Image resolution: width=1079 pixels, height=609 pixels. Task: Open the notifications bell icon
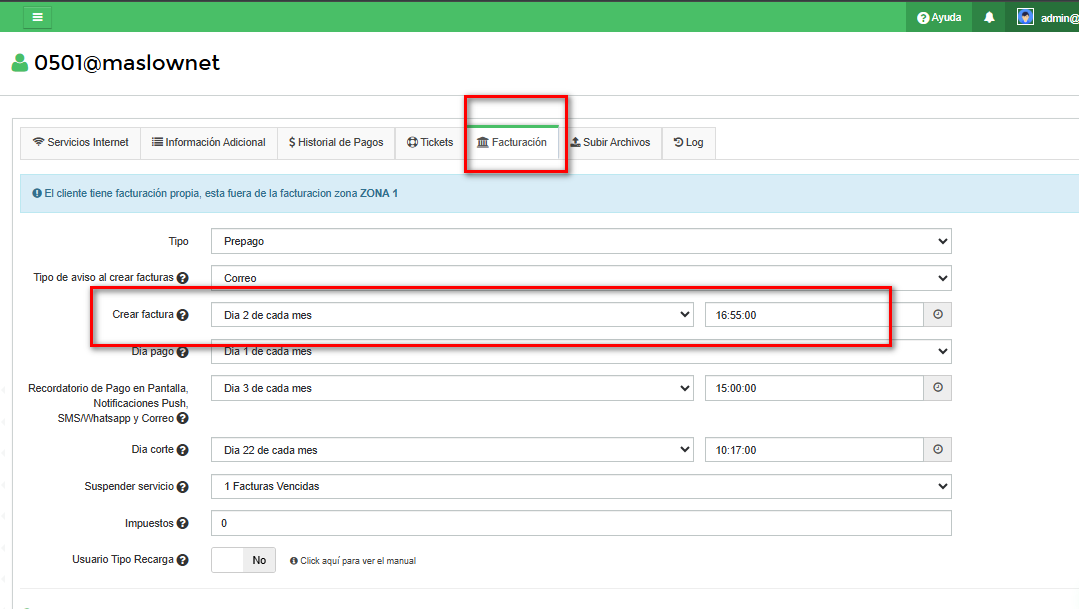tap(989, 17)
